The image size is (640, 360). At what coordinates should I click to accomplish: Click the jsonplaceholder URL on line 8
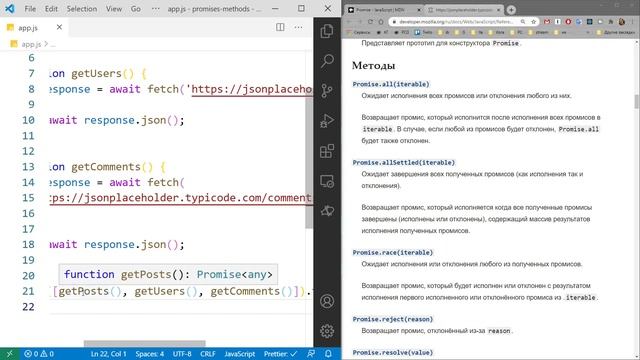pos(252,89)
